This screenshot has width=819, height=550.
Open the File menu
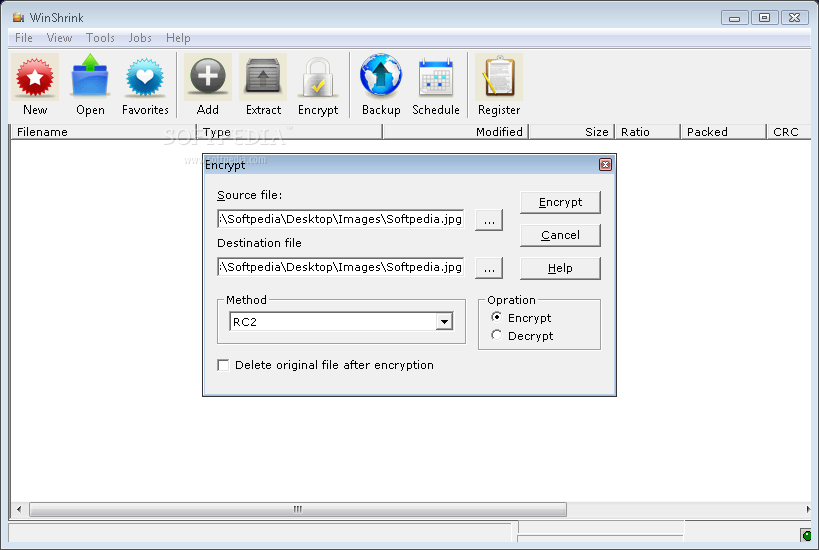click(24, 38)
